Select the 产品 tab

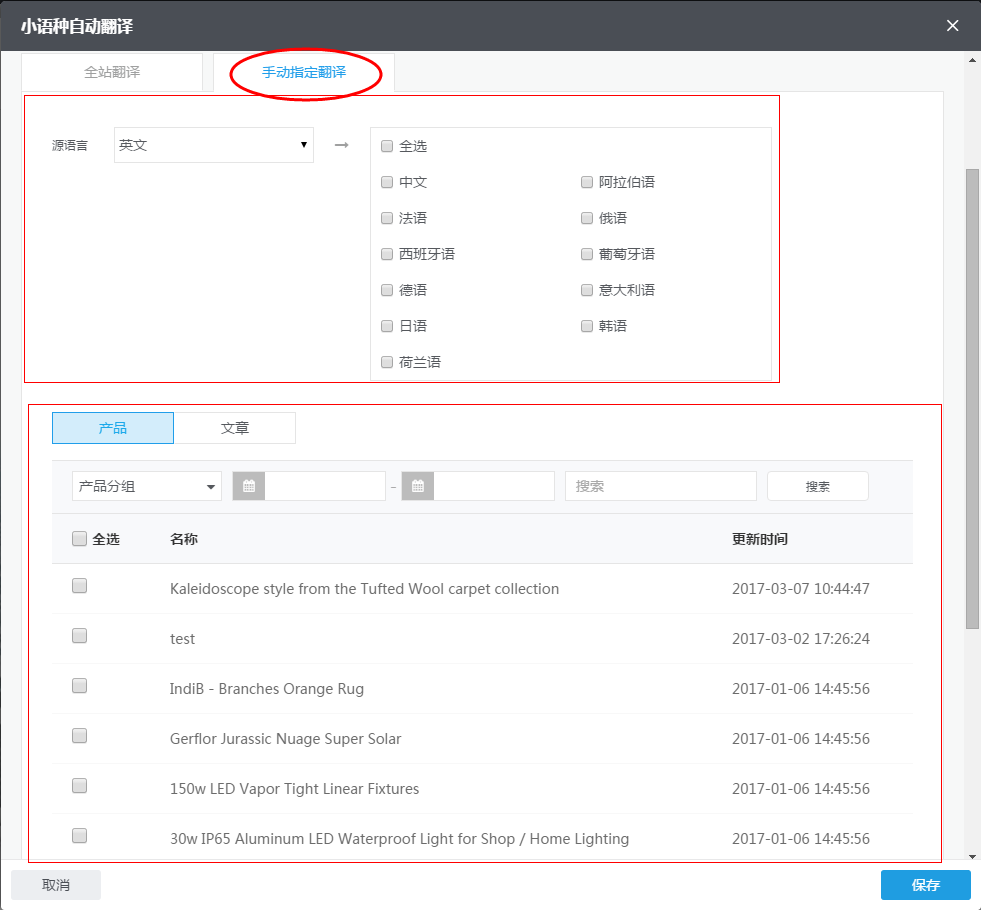pyautogui.click(x=113, y=428)
